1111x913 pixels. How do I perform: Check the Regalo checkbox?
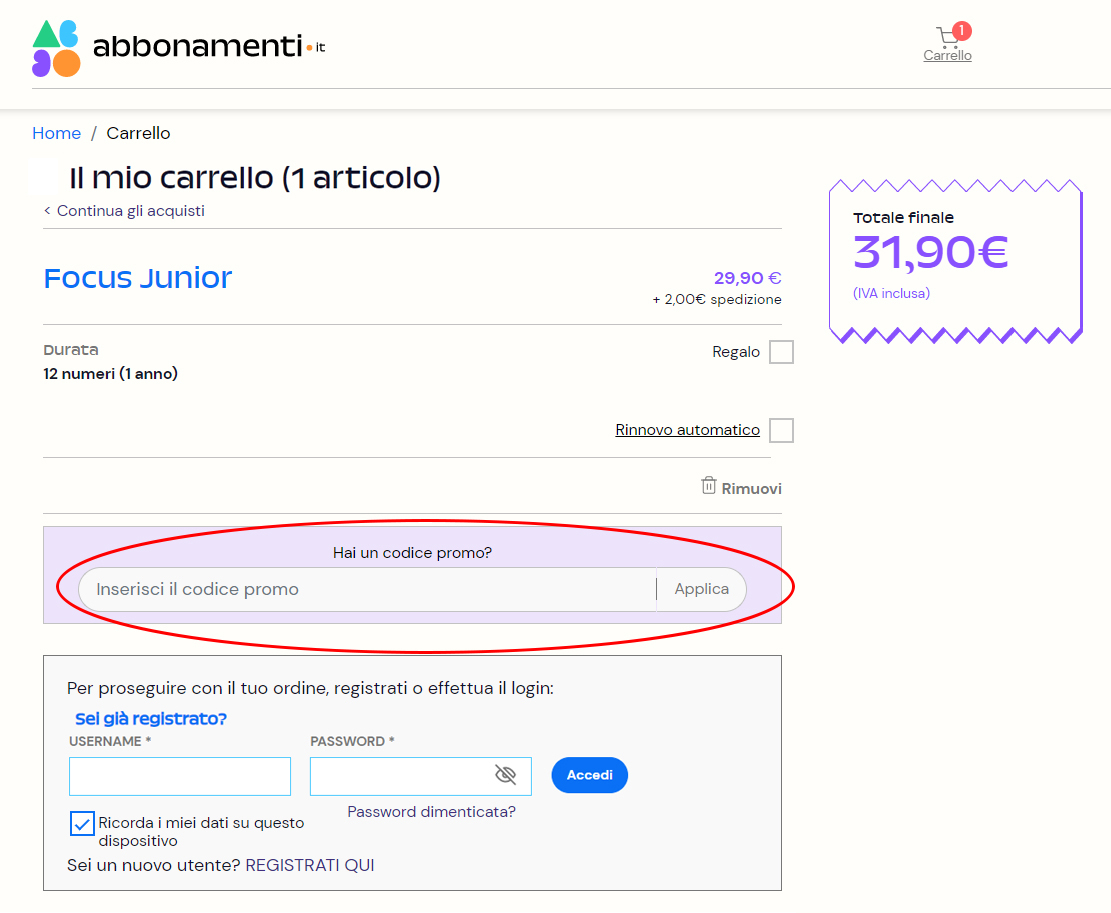pyautogui.click(x=780, y=351)
